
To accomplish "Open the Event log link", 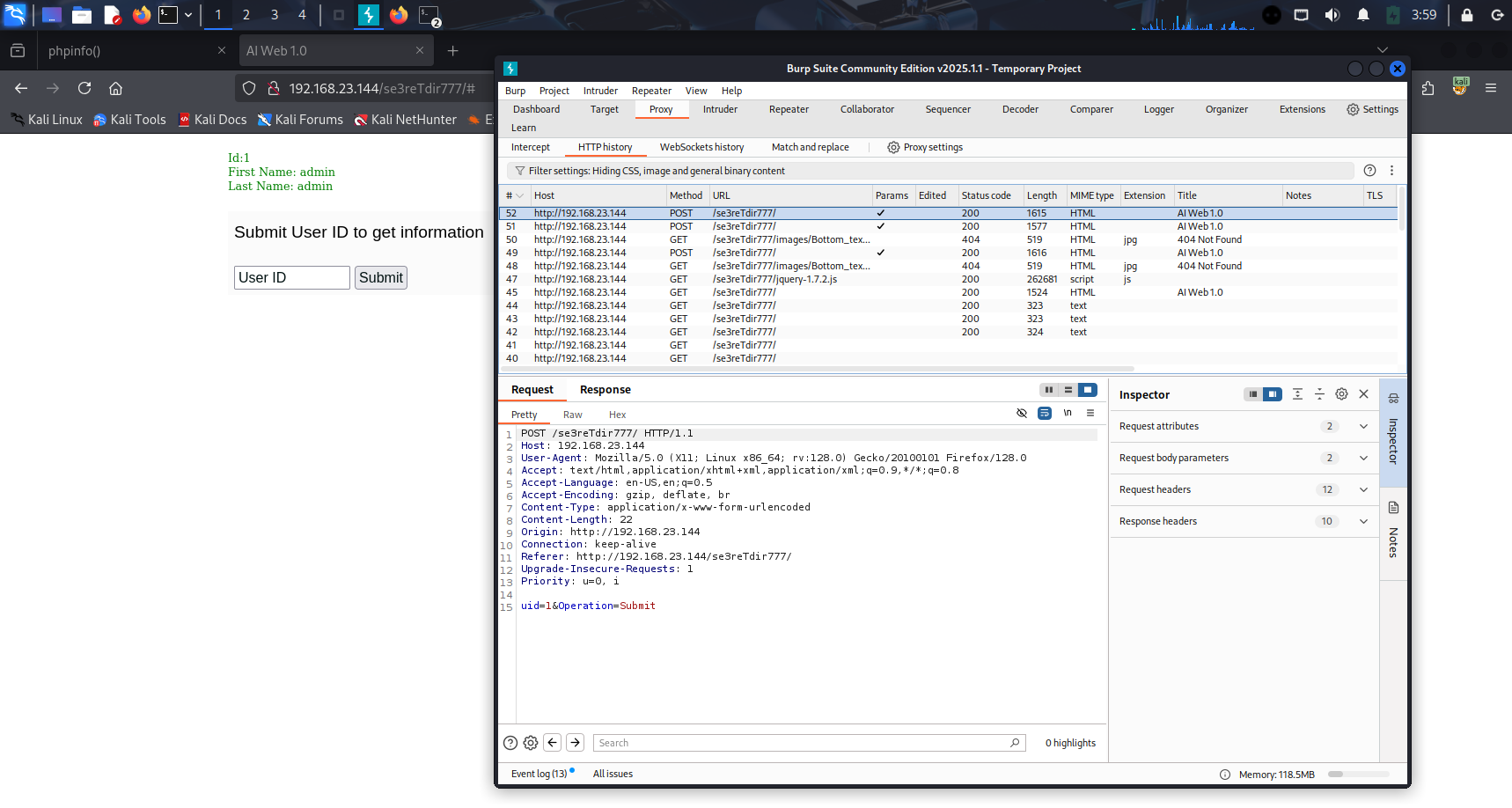I will [539, 774].
